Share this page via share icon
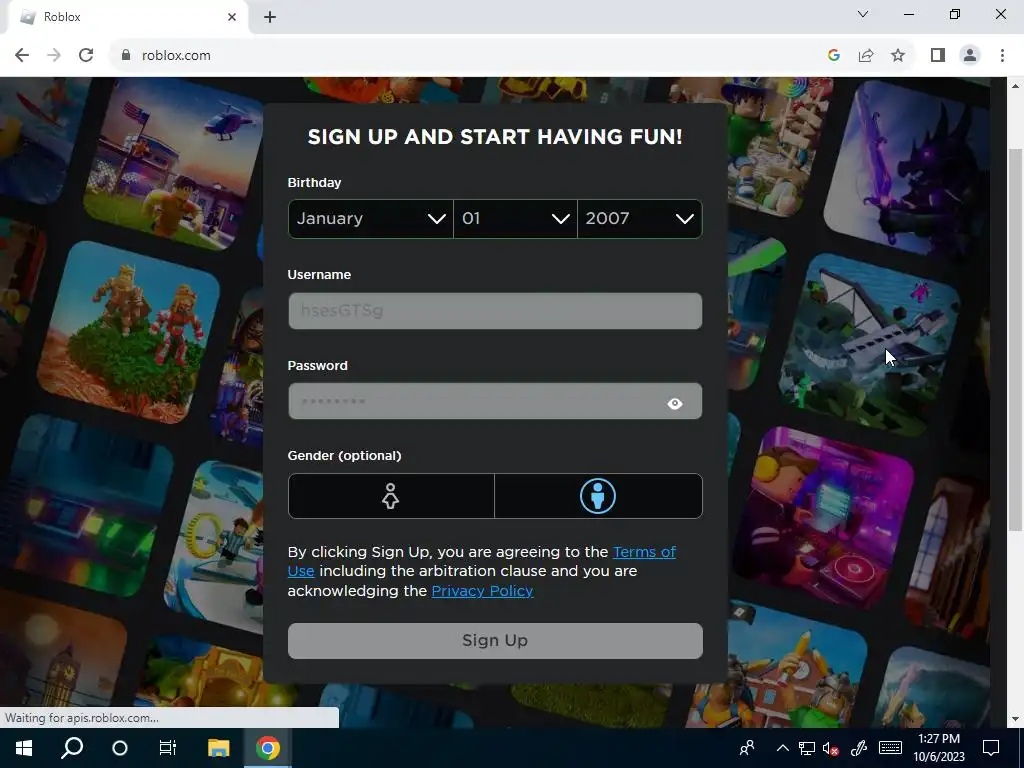The height and width of the screenshot is (768, 1024). 866,56
